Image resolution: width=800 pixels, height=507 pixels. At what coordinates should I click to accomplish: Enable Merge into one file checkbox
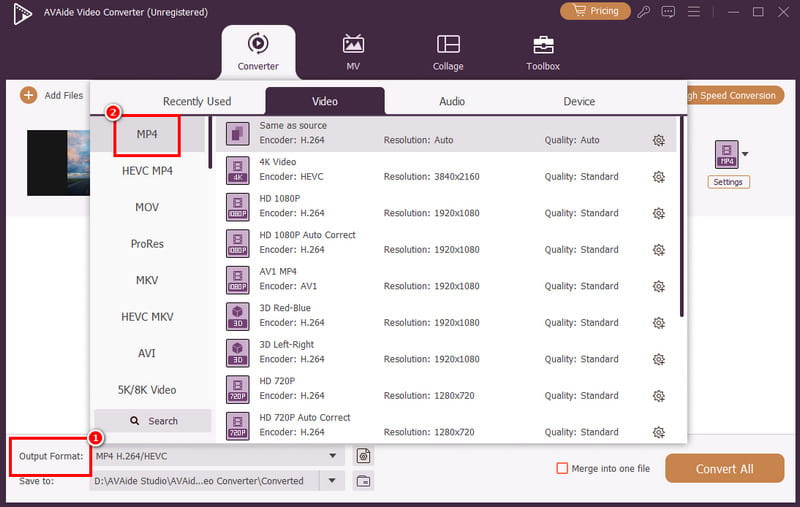pos(562,468)
